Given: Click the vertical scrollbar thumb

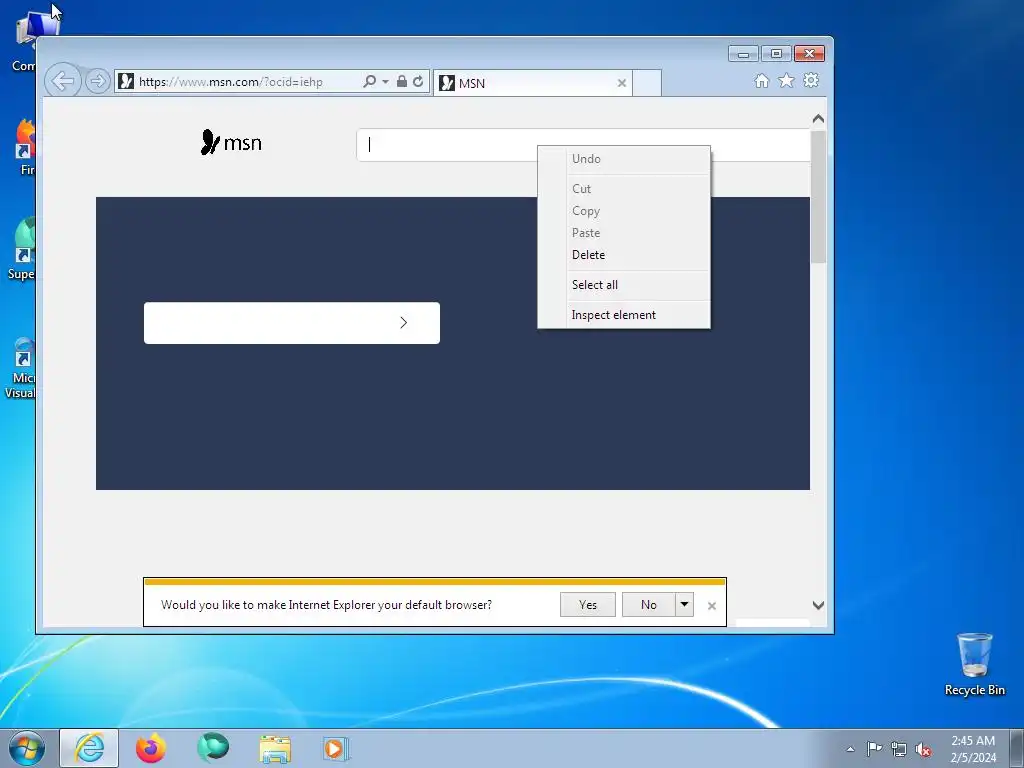Looking at the screenshot, I should click(818, 197).
